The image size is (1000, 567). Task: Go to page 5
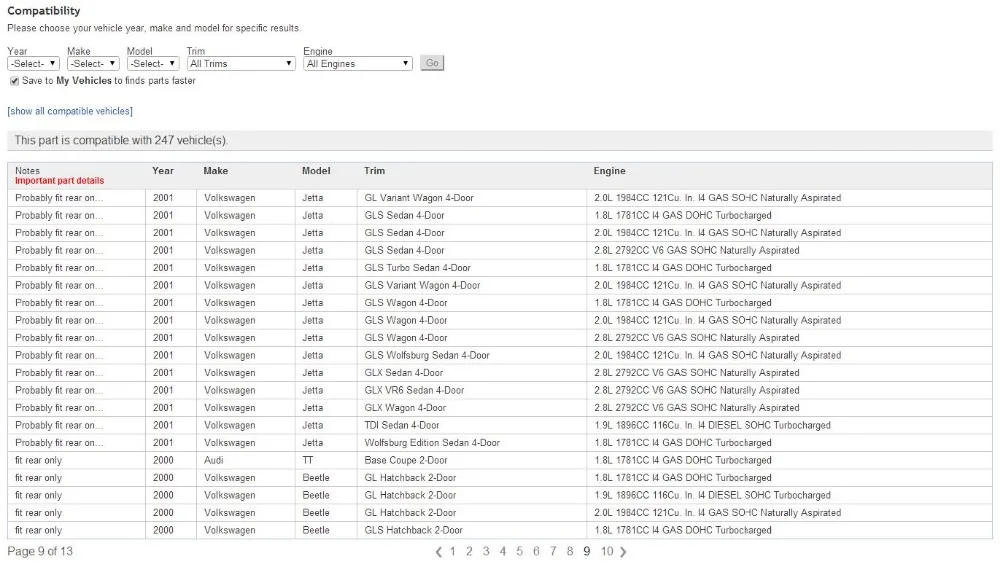pyautogui.click(x=520, y=551)
